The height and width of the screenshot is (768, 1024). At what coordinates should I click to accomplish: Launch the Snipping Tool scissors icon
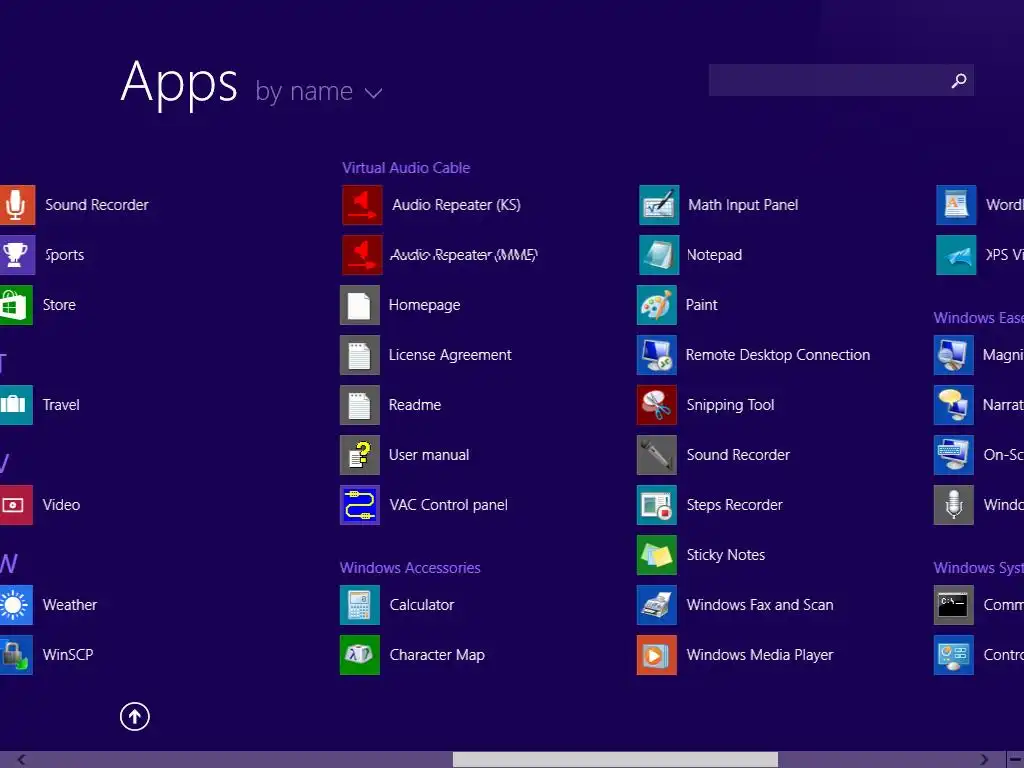click(x=657, y=405)
